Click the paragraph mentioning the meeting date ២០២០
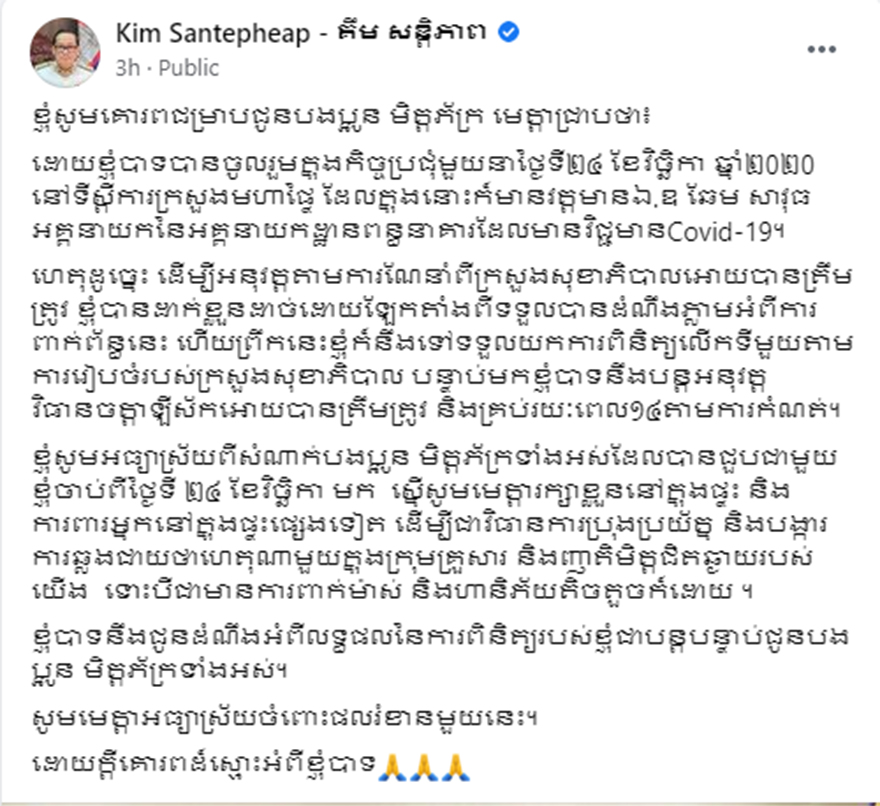The width and height of the screenshot is (880, 806). tap(423, 199)
